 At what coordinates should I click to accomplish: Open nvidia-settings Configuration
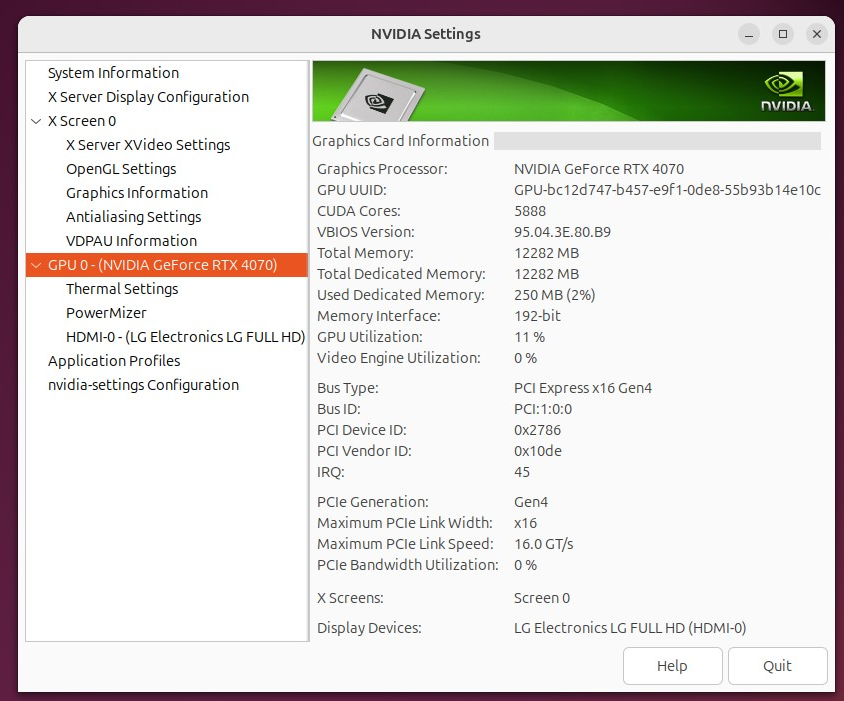coord(143,385)
